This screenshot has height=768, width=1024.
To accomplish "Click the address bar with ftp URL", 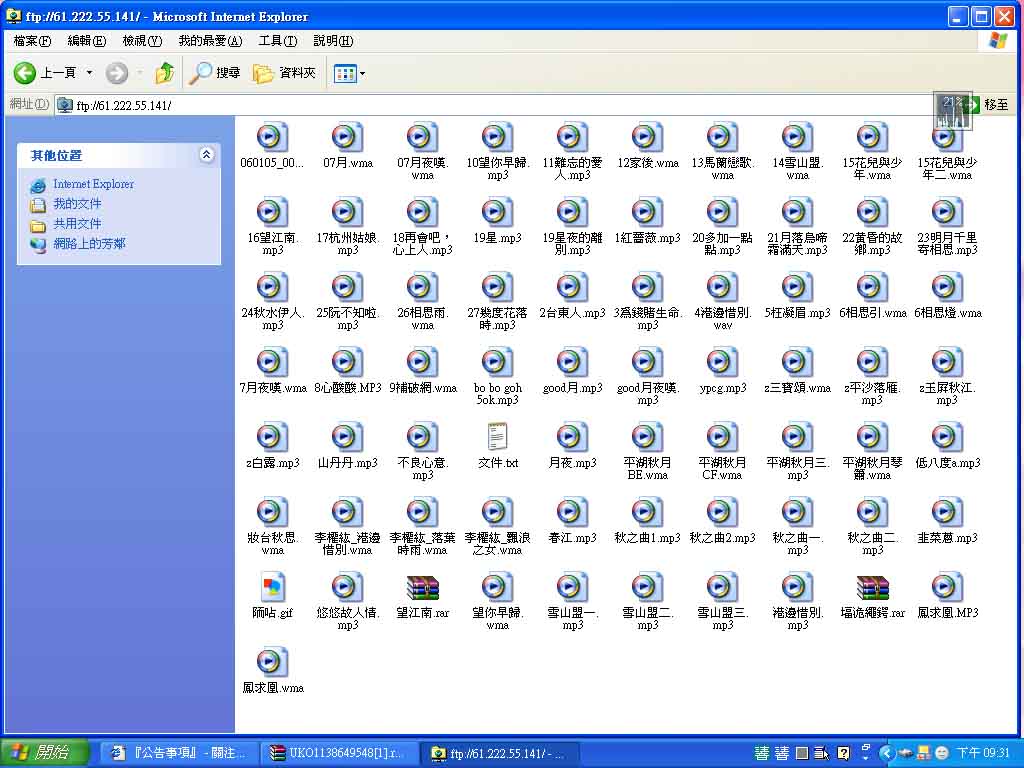I will click(x=500, y=105).
